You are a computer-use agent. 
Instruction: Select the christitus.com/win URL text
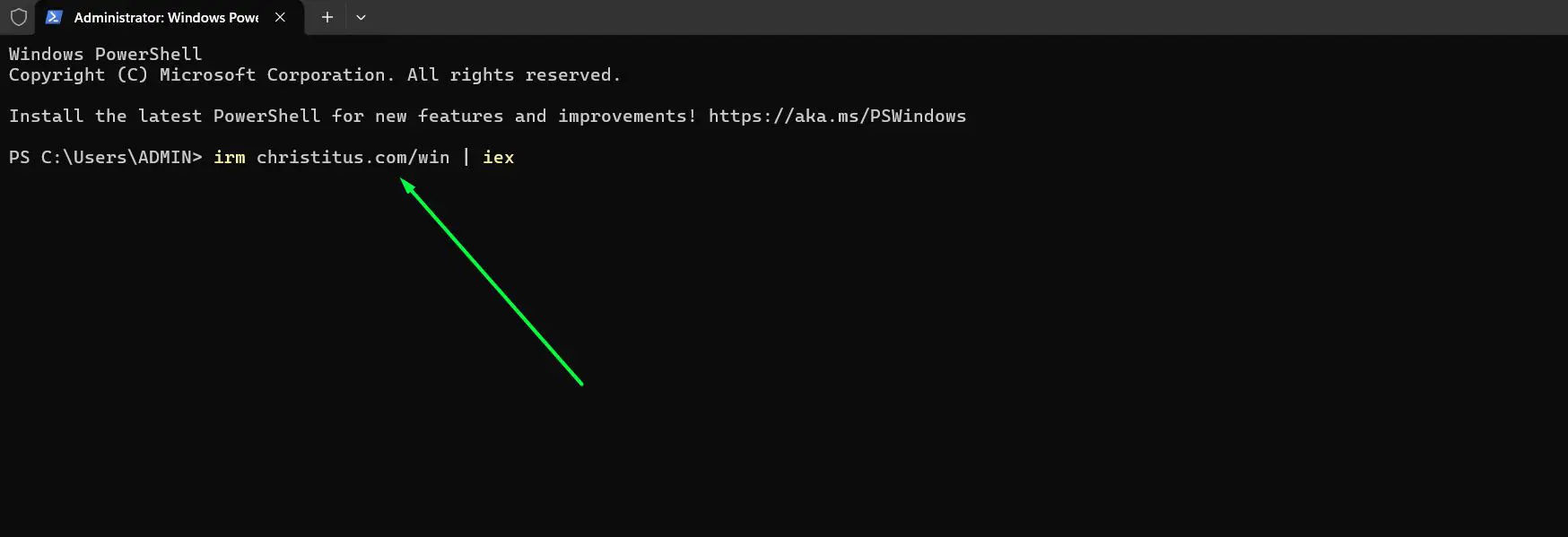click(x=353, y=157)
